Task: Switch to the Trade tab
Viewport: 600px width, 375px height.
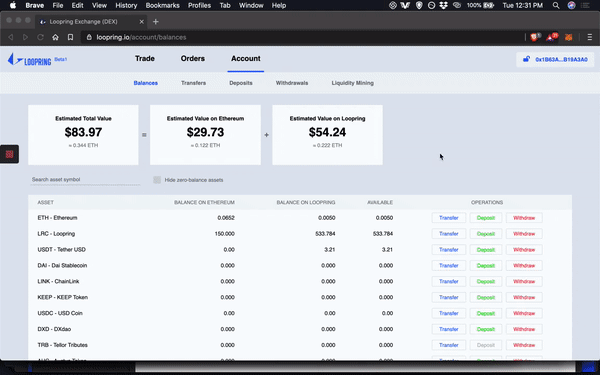Action: pos(145,59)
